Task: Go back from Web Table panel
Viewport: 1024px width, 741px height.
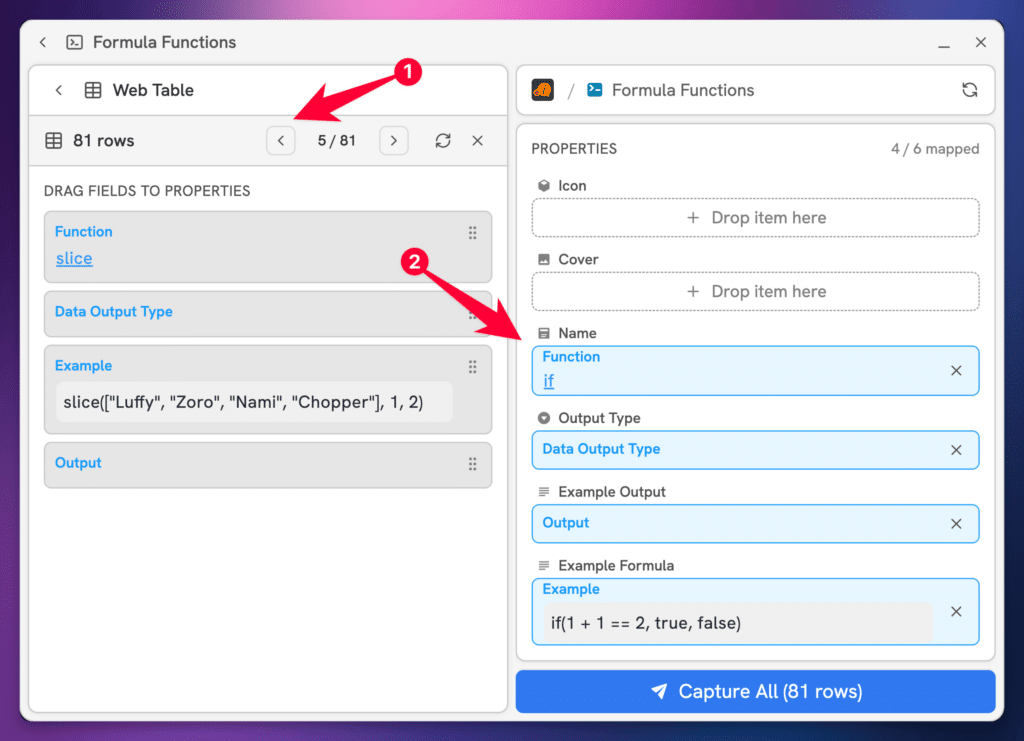Action: click(59, 90)
